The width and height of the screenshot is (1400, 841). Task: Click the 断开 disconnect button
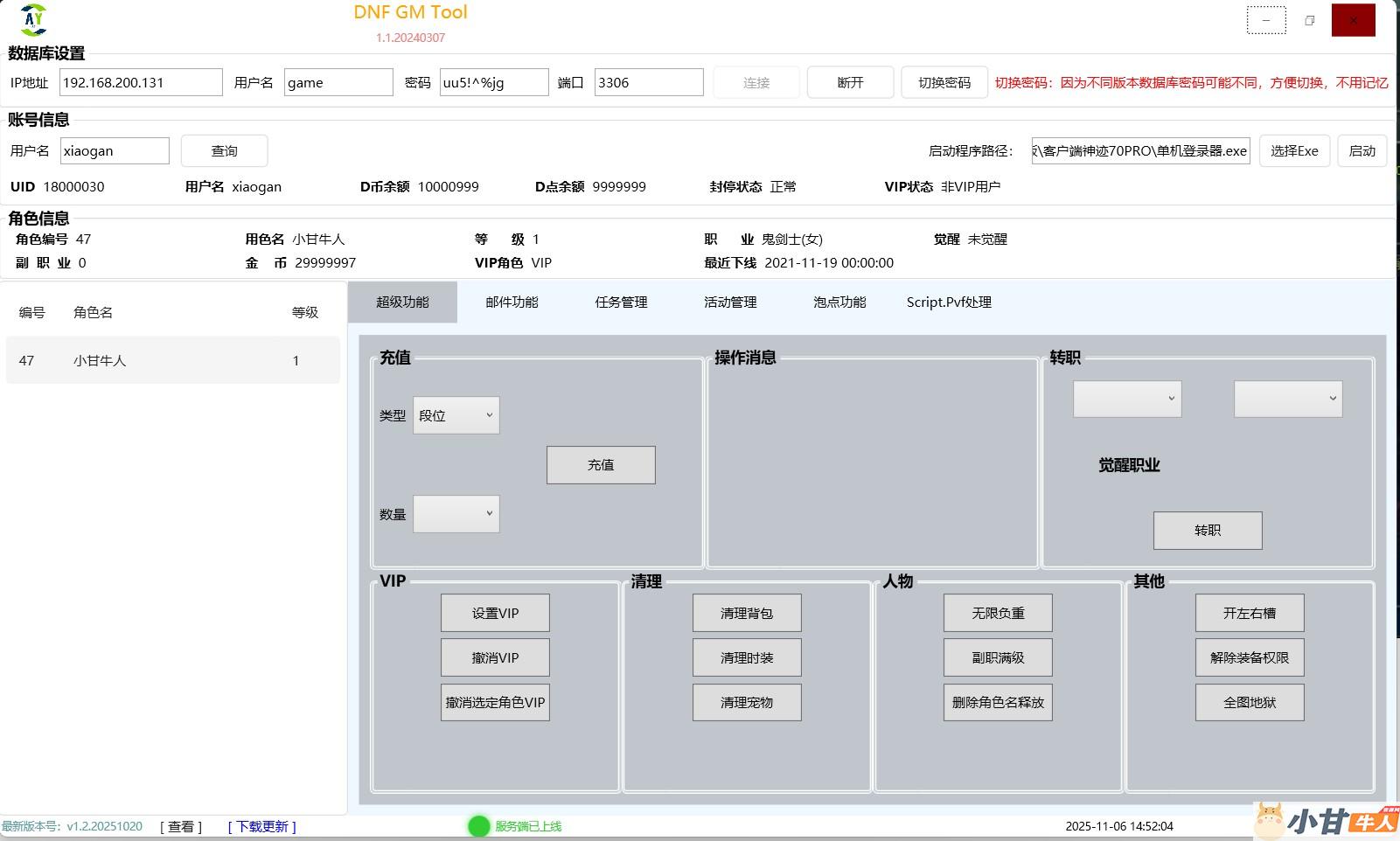(850, 83)
